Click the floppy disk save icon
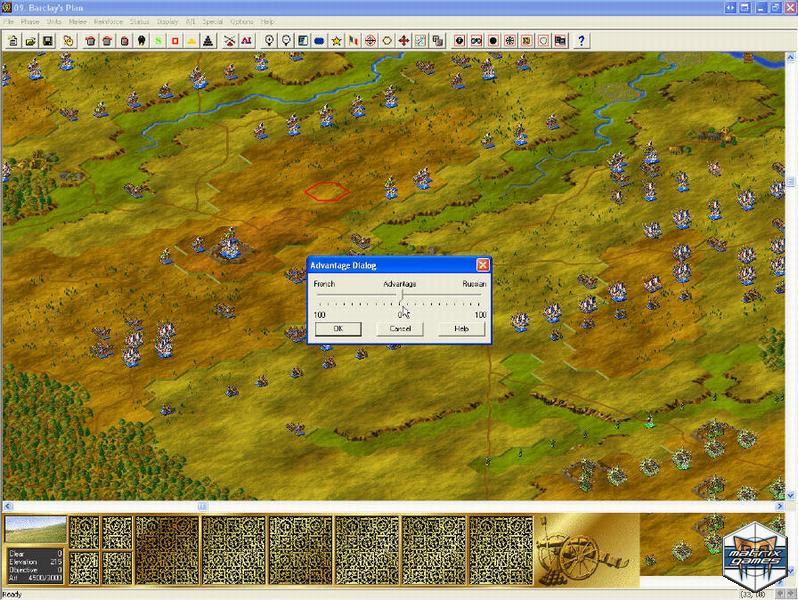Image resolution: width=798 pixels, height=600 pixels. pos(47,41)
